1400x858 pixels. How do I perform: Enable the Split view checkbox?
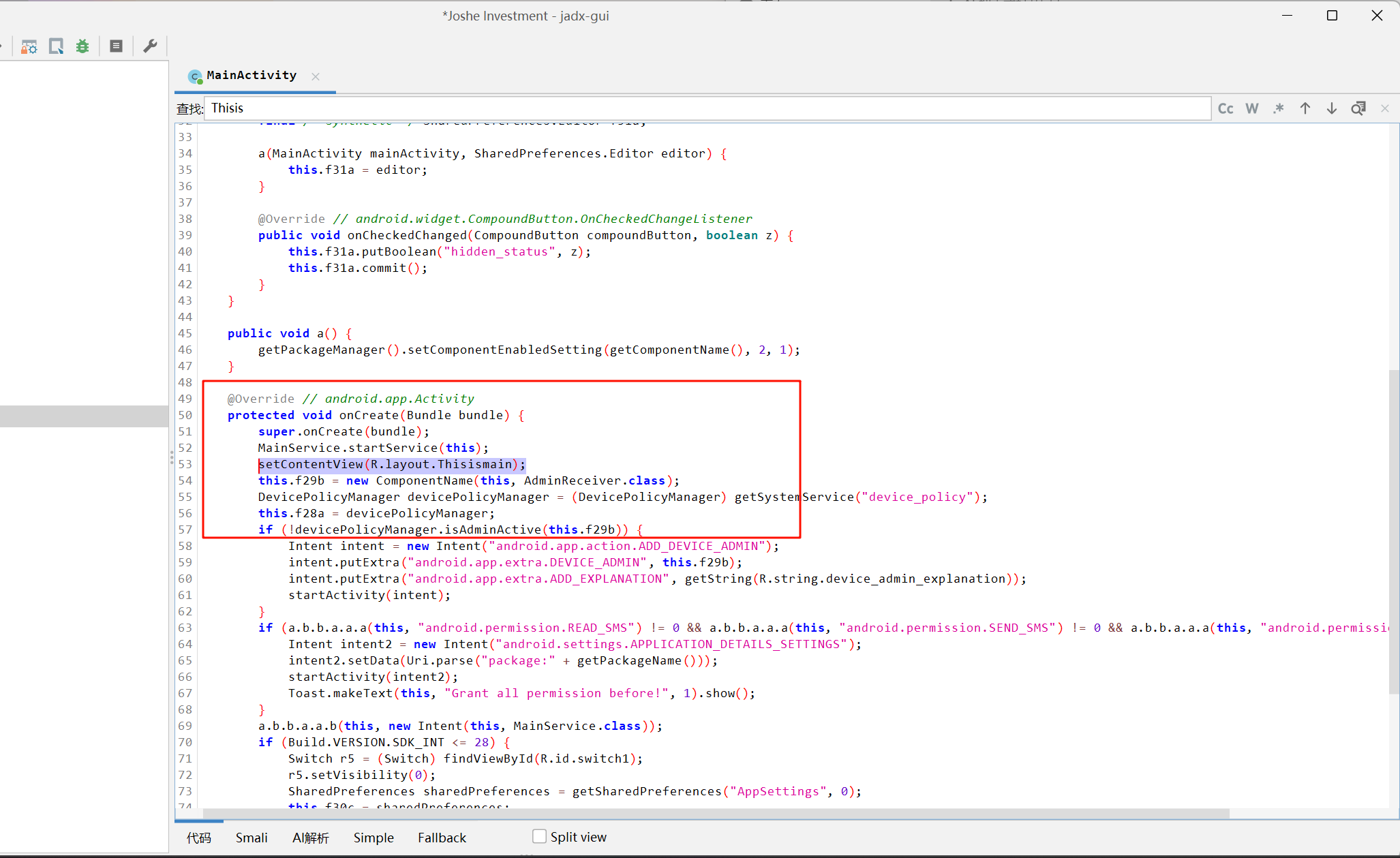point(539,836)
